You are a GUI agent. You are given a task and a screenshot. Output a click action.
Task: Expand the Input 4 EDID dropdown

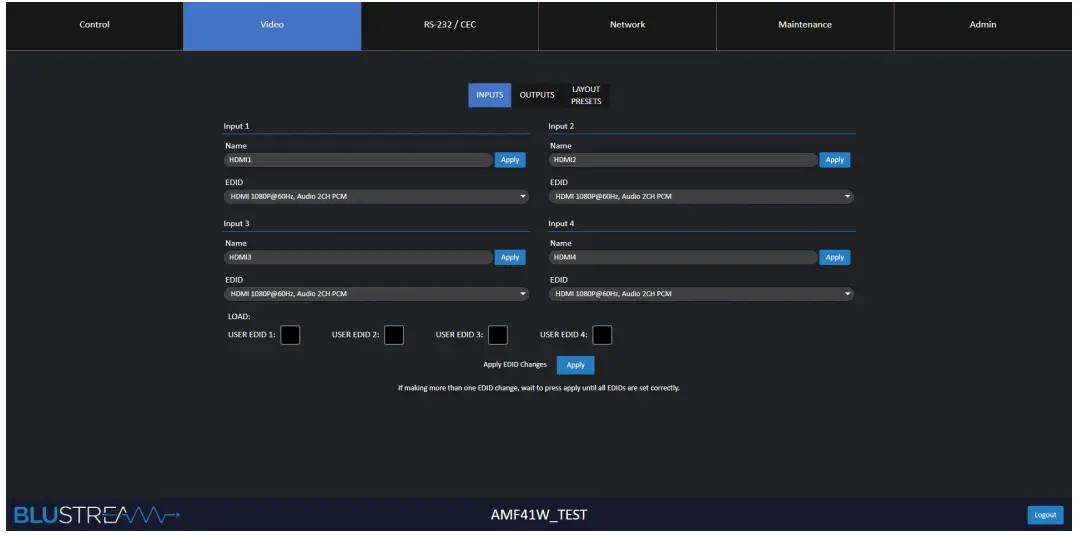point(701,294)
